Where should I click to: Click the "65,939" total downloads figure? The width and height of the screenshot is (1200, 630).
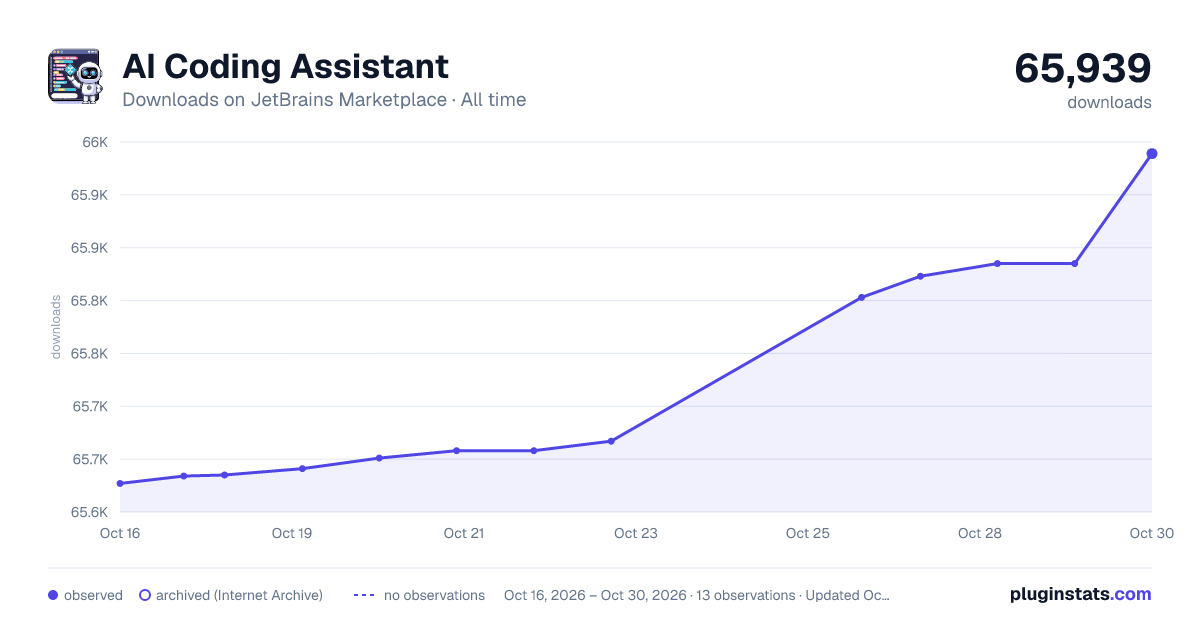pyautogui.click(x=1083, y=68)
